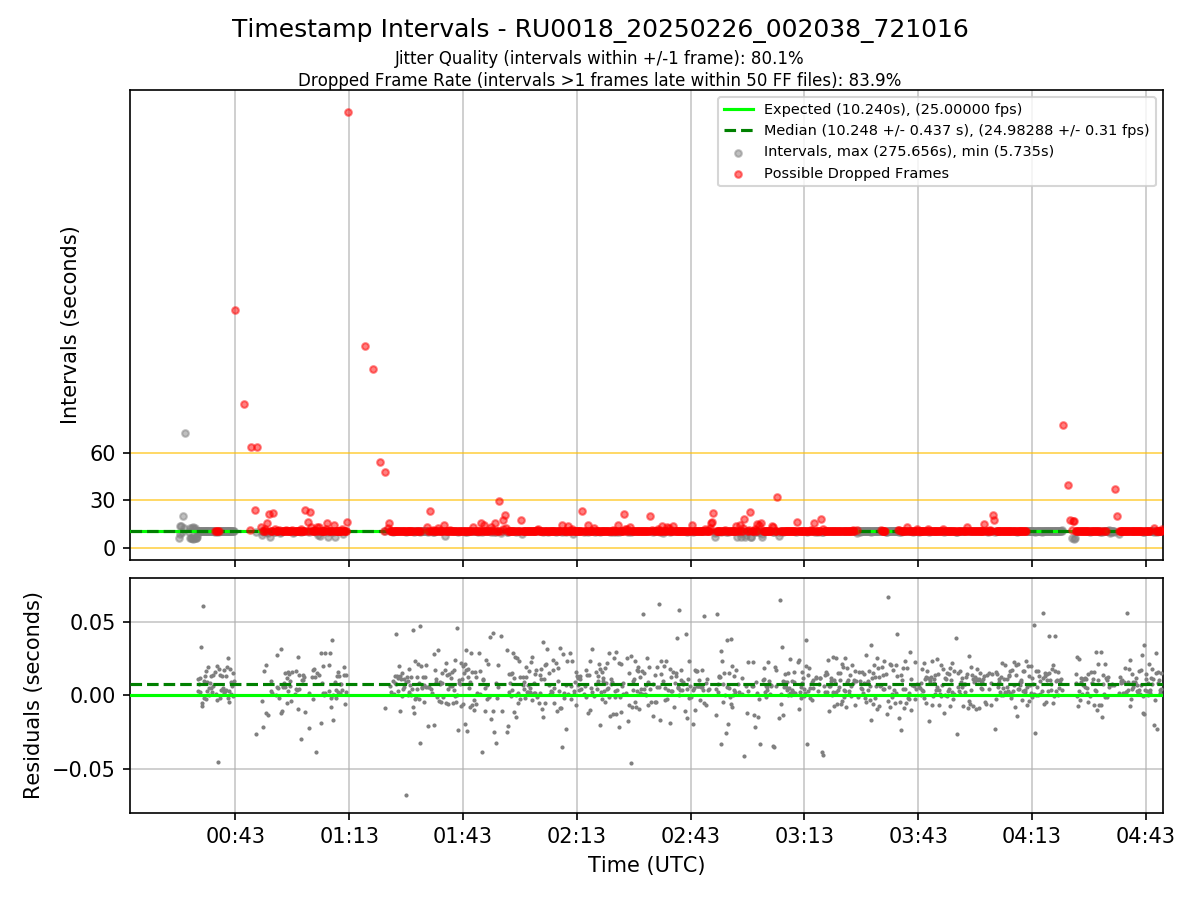This screenshot has width=1200, height=900.
Task: Click the 03:13 time tick label
Action: [x=804, y=834]
